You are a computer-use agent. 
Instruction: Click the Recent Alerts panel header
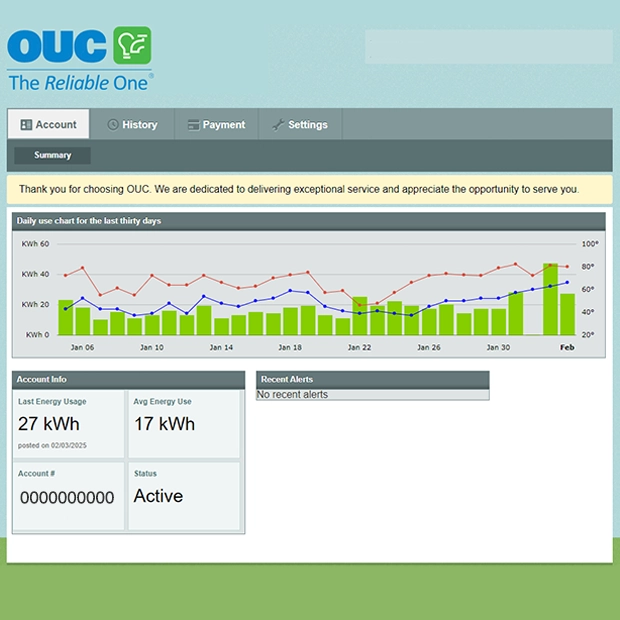point(372,380)
